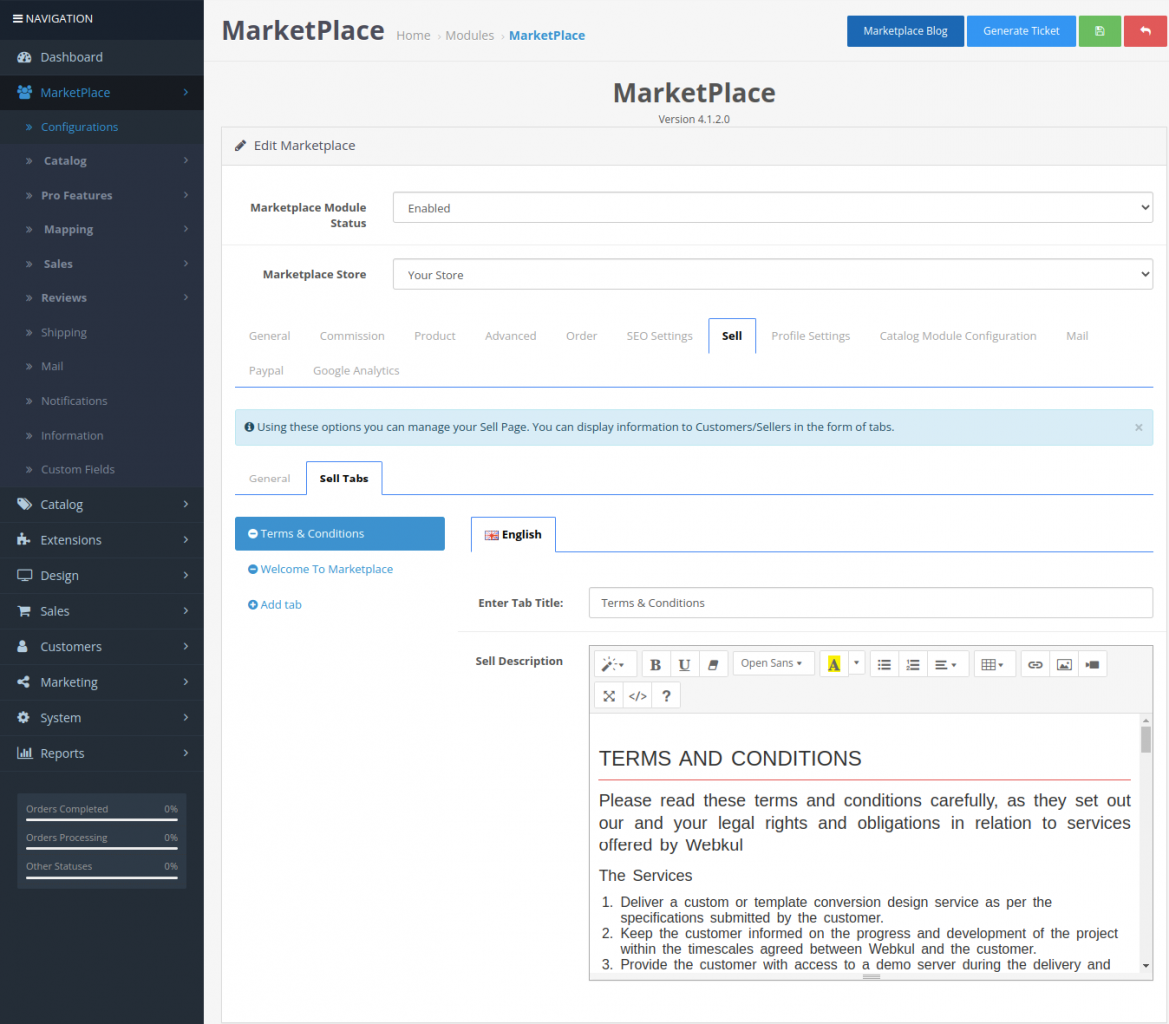Toggle full screen editor mode
The image size is (1169, 1024).
tap(609, 695)
